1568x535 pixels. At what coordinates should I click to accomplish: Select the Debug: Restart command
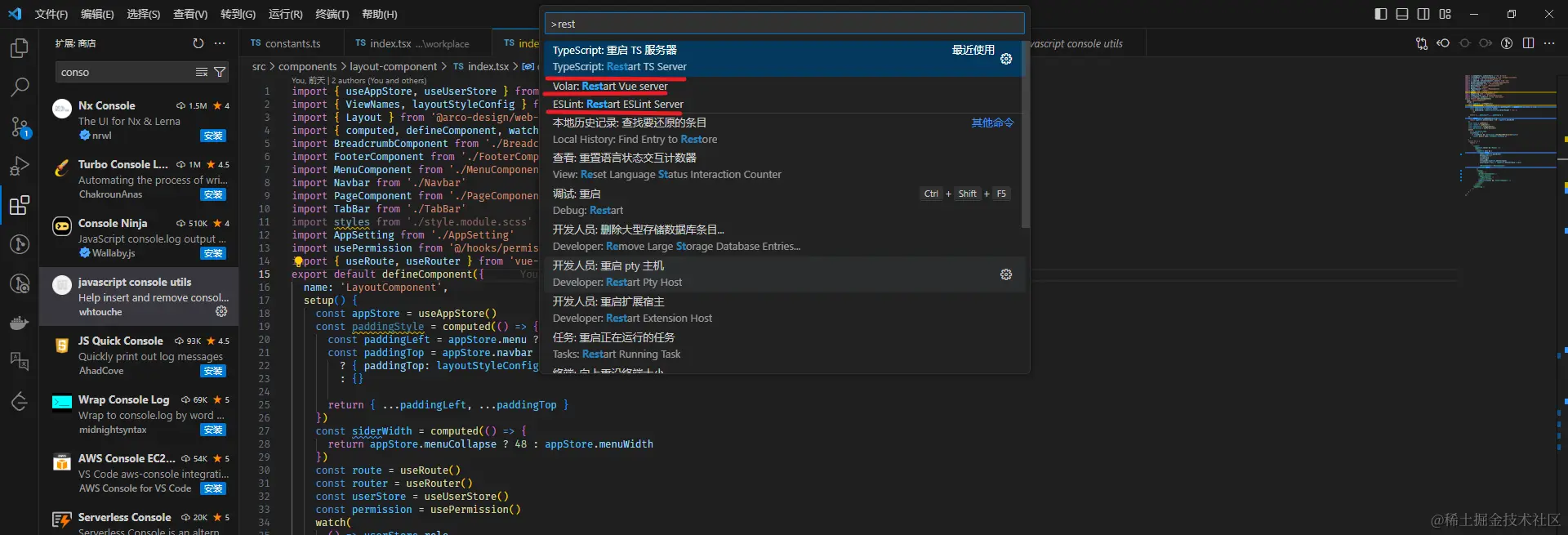(782, 202)
